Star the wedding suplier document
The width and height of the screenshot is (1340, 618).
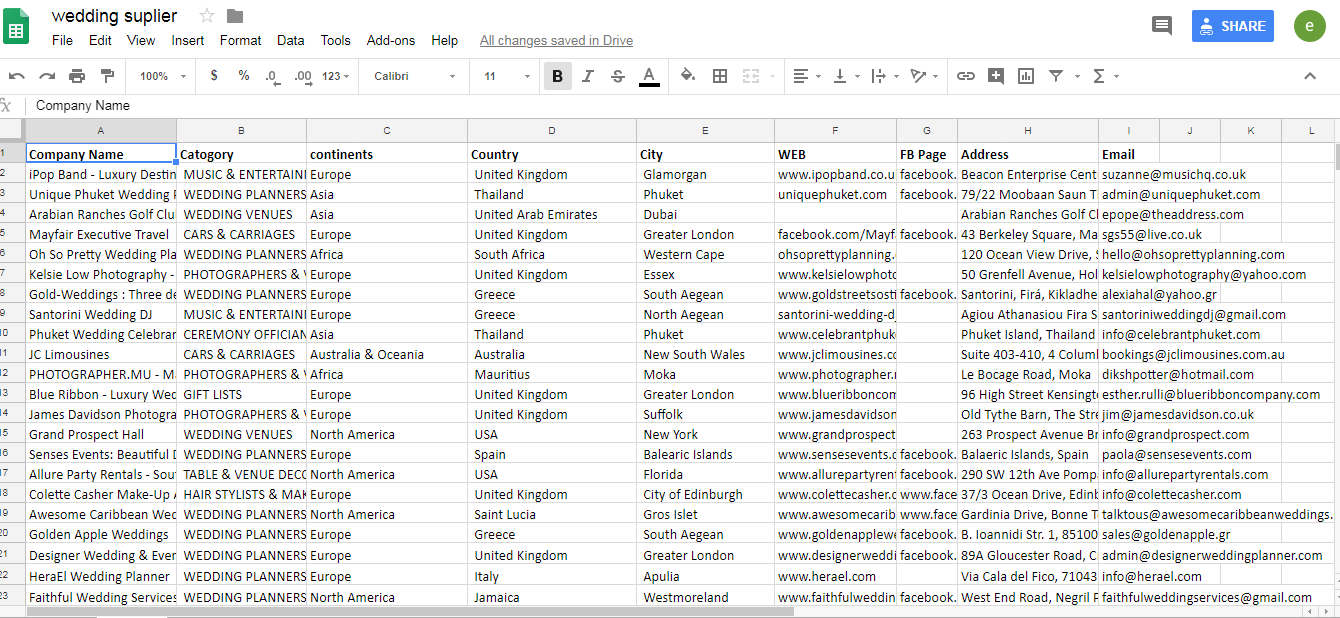(207, 15)
